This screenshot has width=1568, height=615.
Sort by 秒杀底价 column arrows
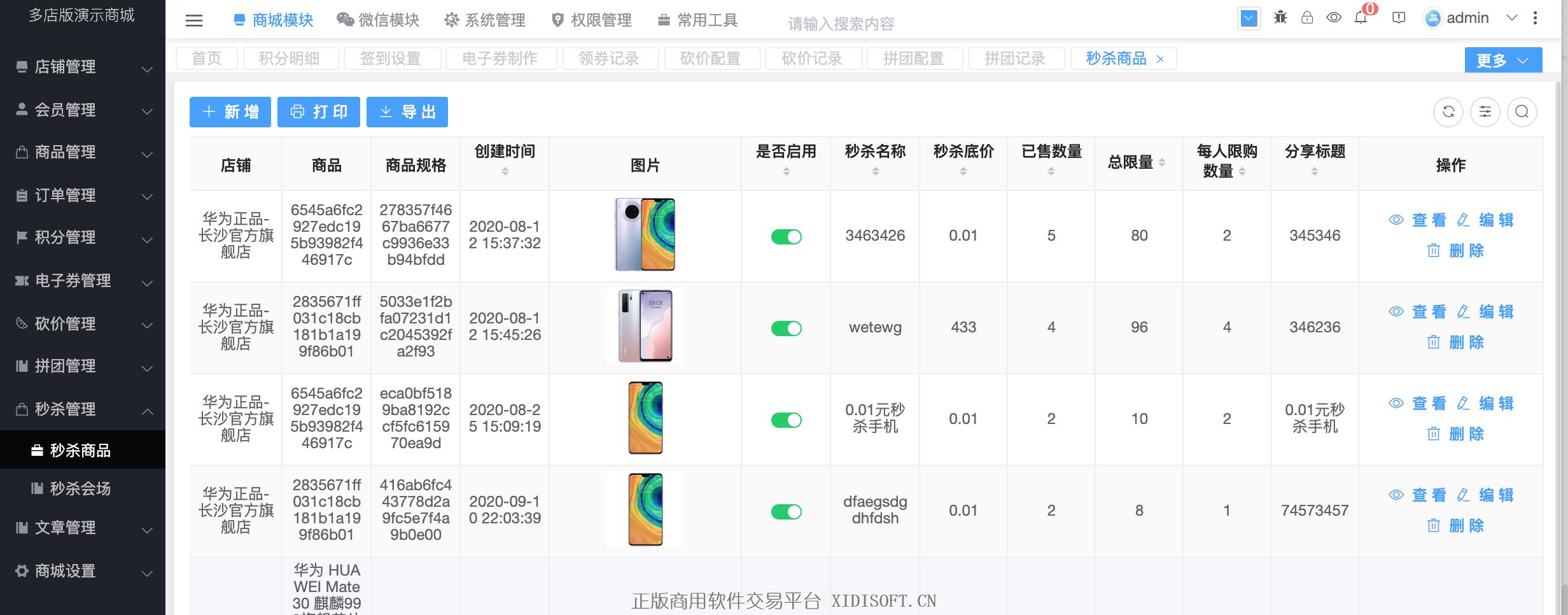[963, 171]
